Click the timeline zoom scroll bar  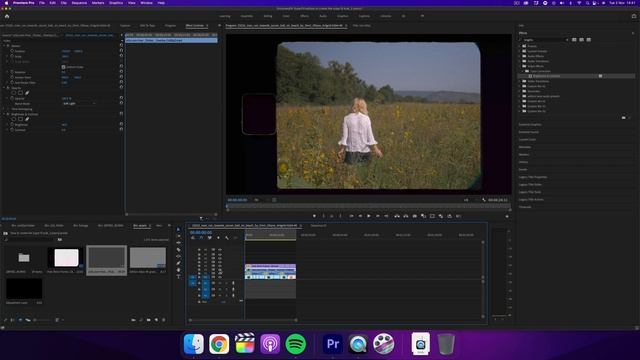coord(243,320)
